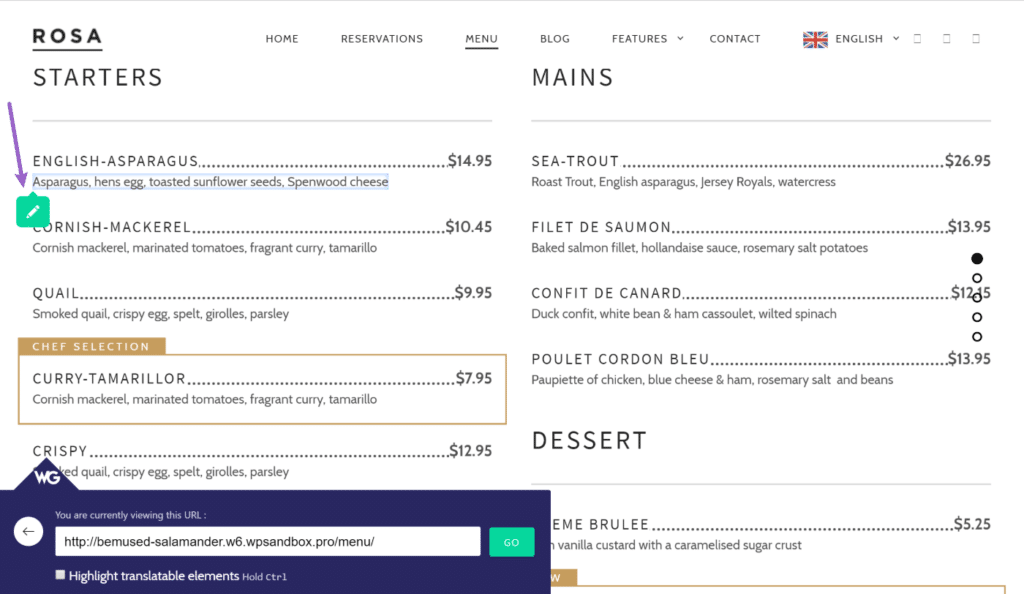Select the last hollow section navigation dot

(977, 337)
